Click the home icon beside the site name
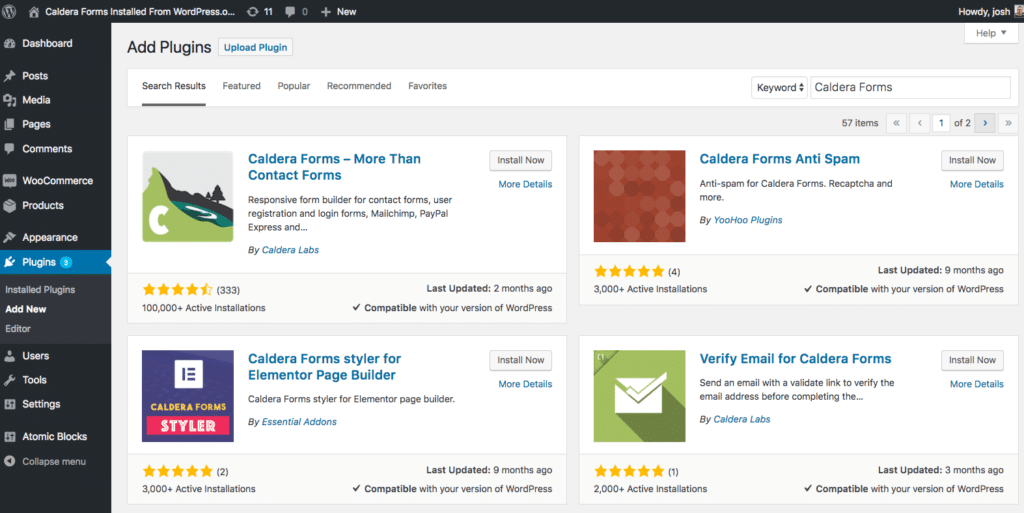This screenshot has width=1024, height=513. click(x=34, y=12)
